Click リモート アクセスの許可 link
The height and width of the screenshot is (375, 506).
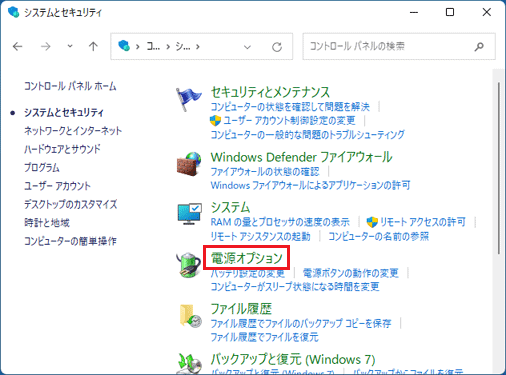click(423, 222)
